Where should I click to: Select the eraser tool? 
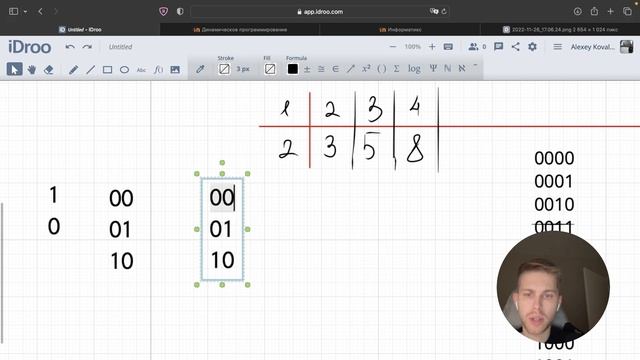point(49,69)
